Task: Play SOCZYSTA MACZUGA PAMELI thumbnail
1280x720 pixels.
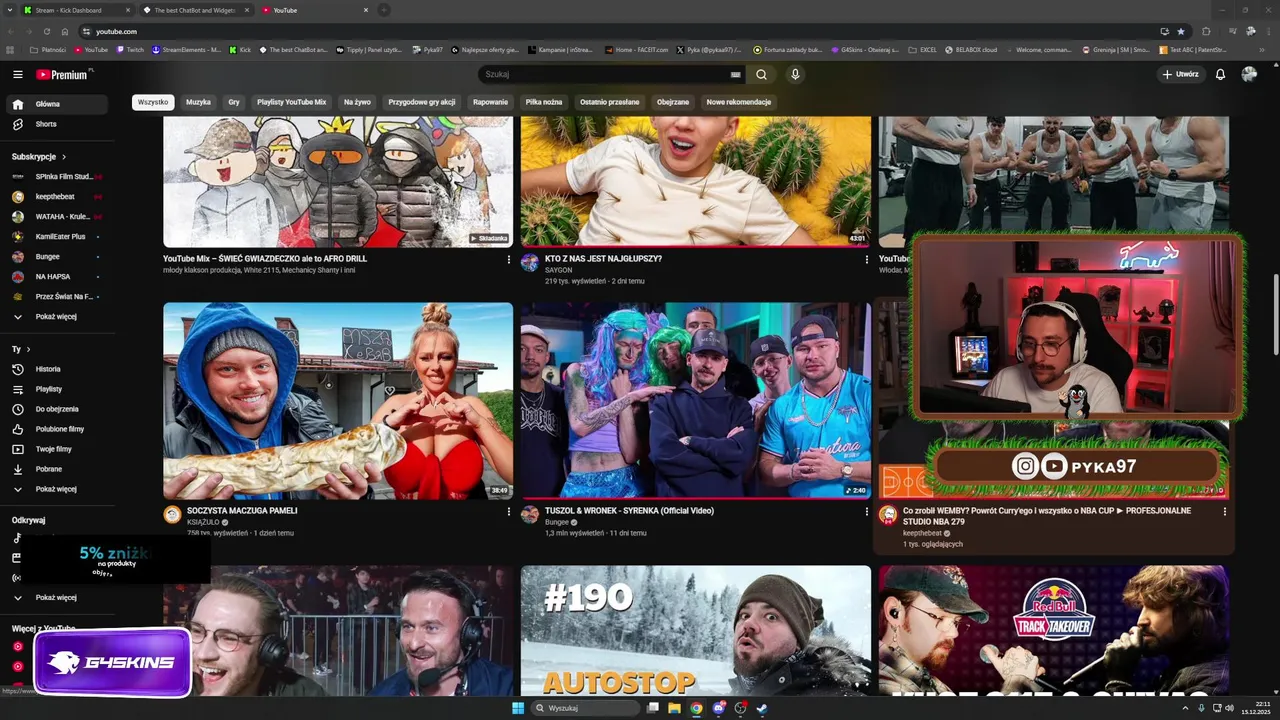Action: pyautogui.click(x=338, y=400)
